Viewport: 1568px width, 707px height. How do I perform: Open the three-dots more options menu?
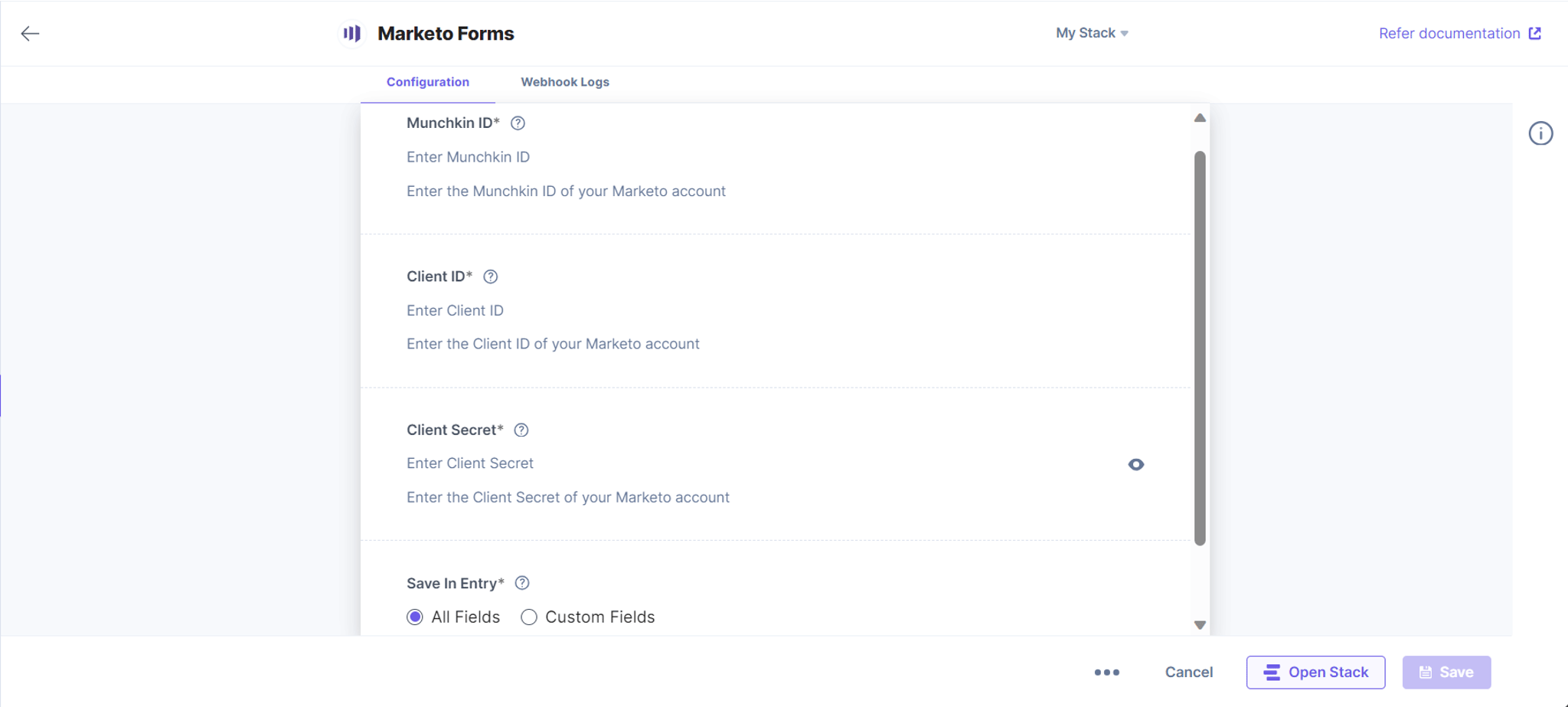(x=1106, y=673)
